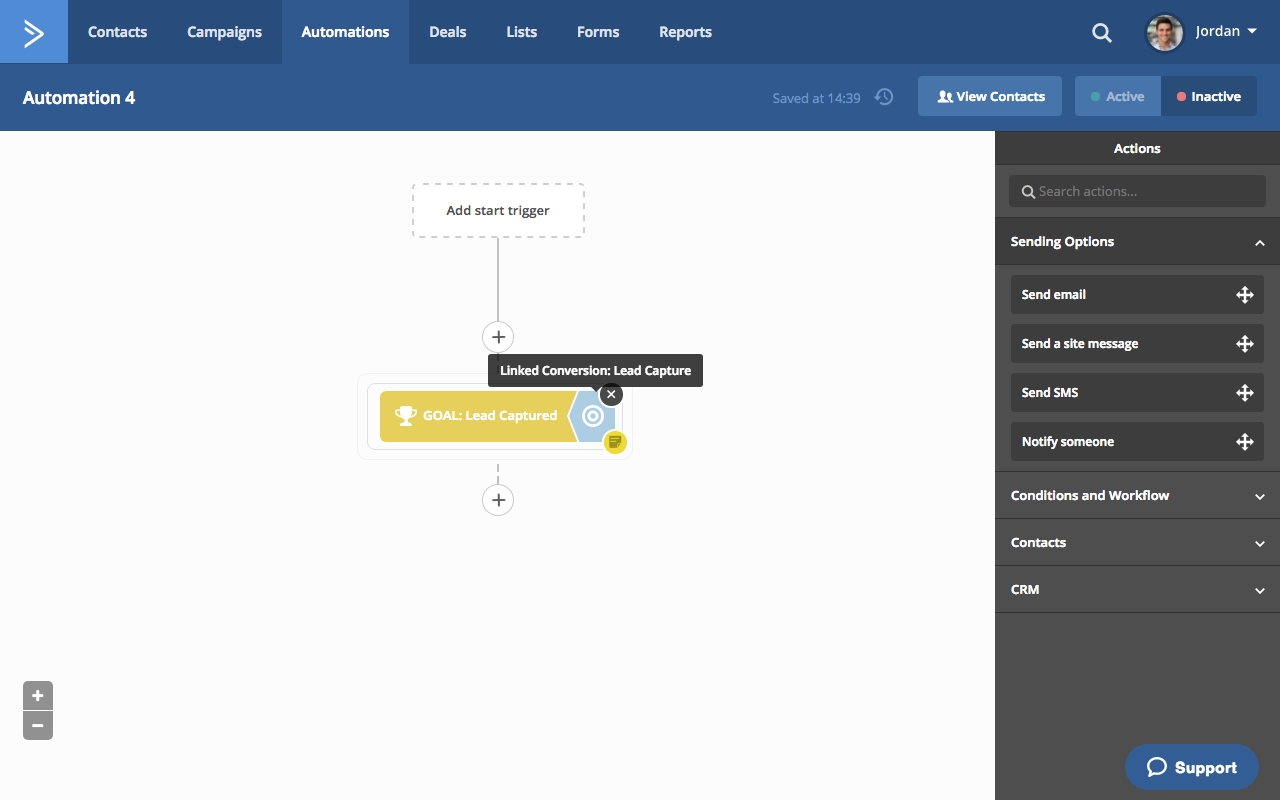Go to the Campaigns tab
Screen dimensions: 1280x800
click(x=224, y=32)
